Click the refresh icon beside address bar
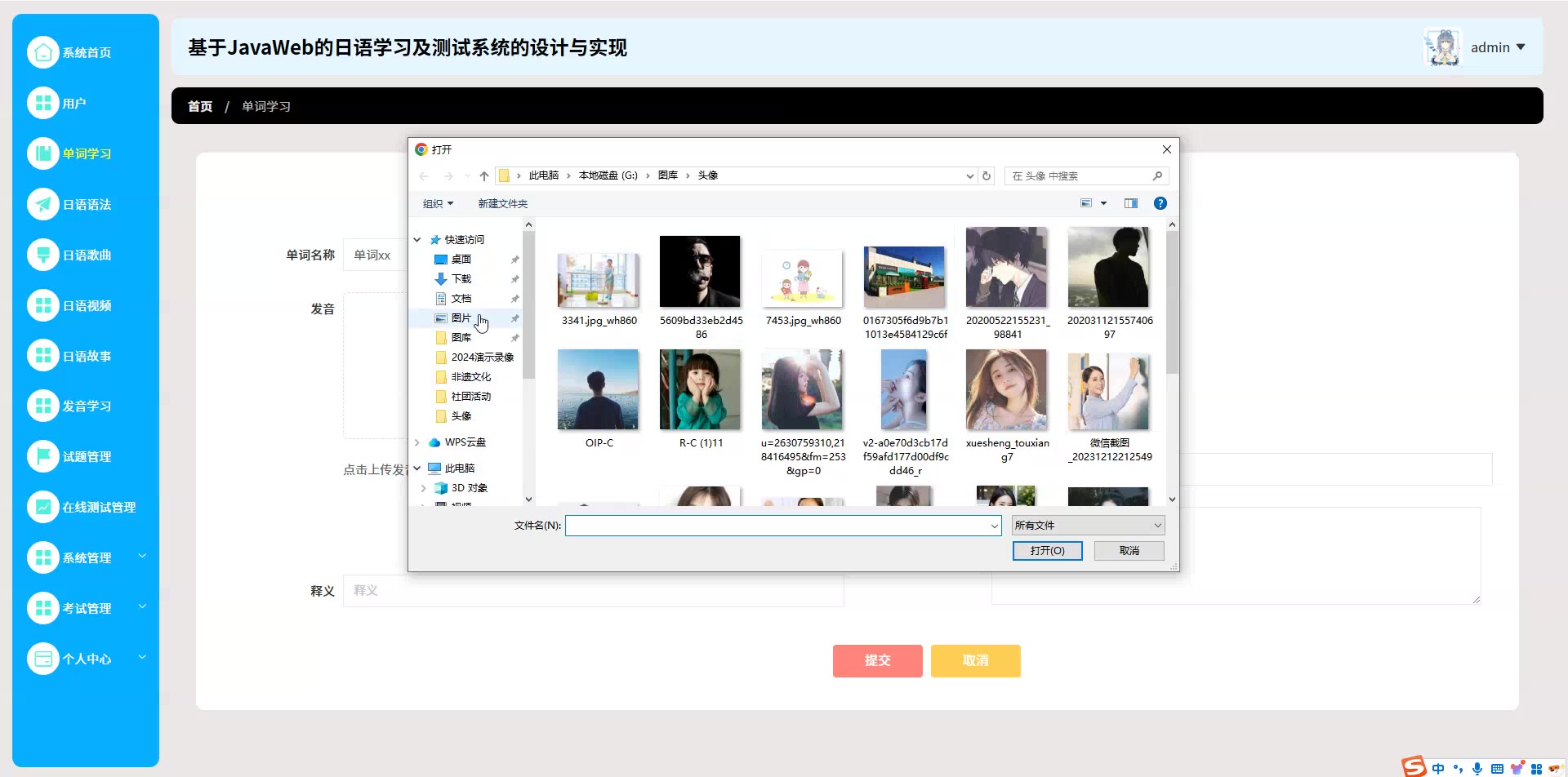 (987, 175)
